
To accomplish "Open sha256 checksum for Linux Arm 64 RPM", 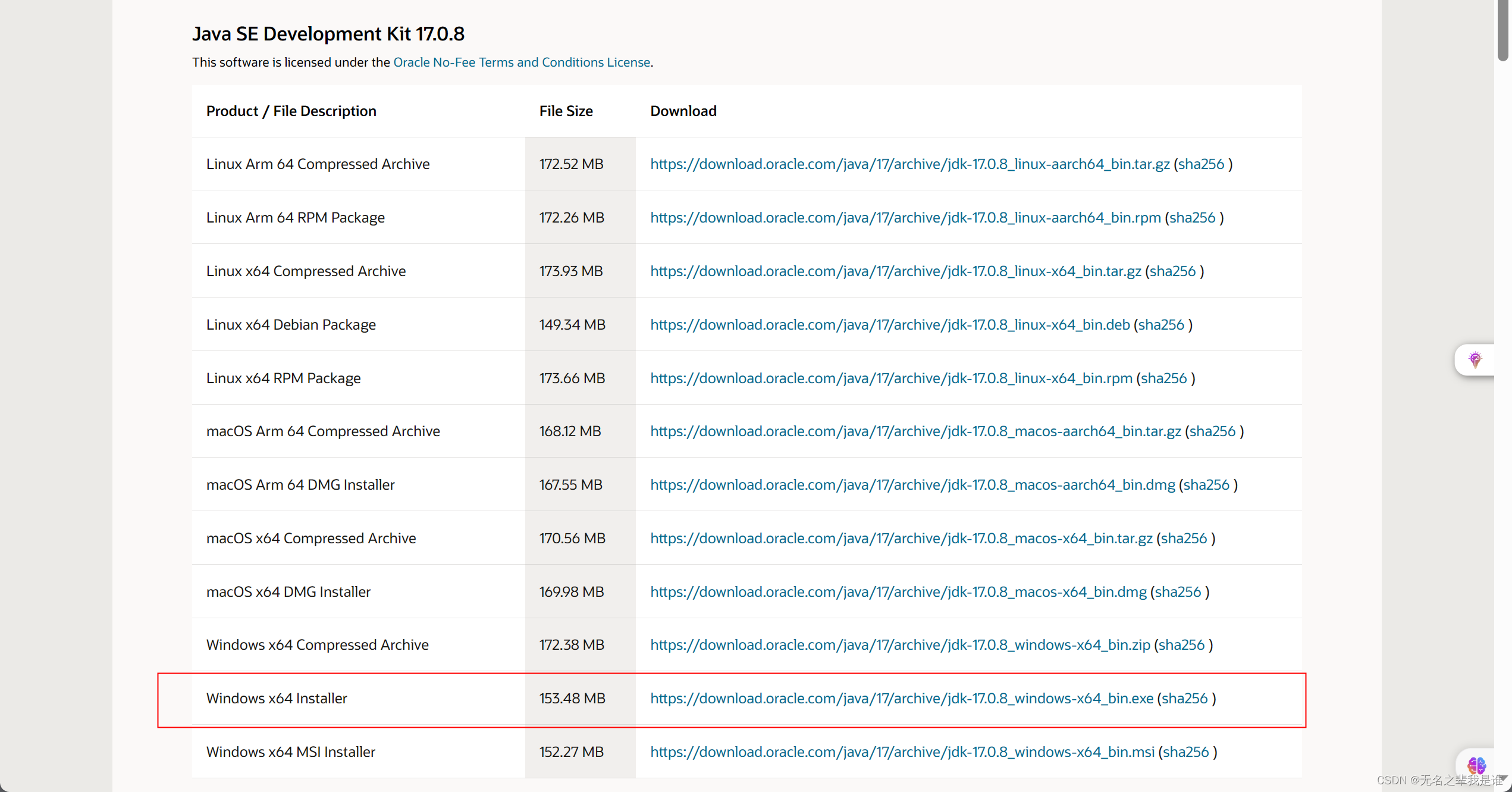I will [1191, 217].
